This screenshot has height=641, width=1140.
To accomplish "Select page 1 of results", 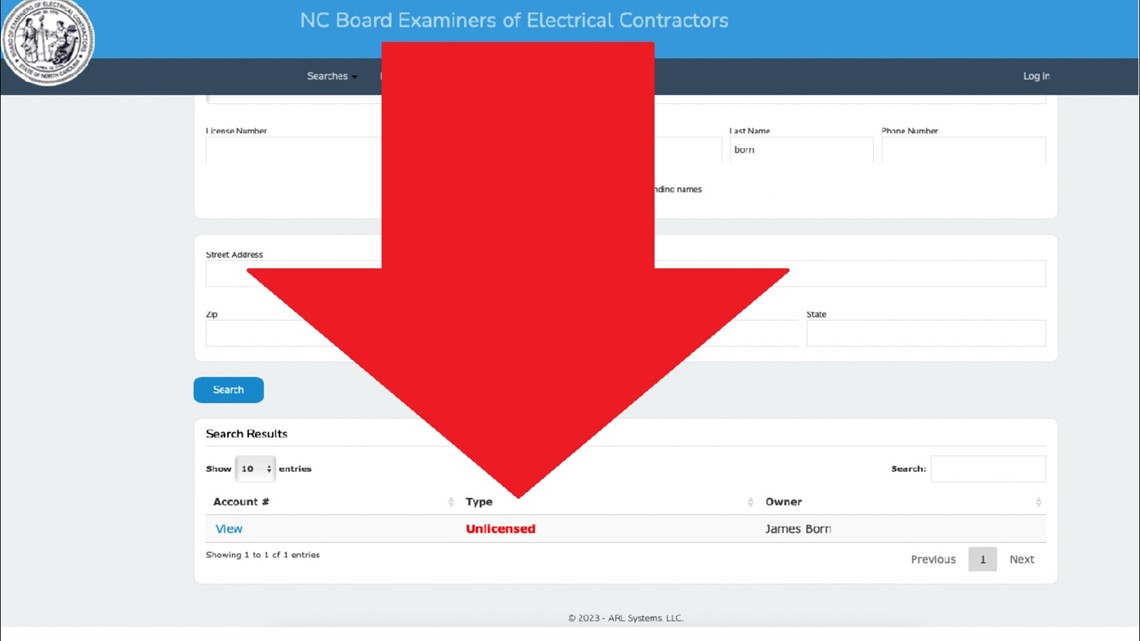I will 982,559.
